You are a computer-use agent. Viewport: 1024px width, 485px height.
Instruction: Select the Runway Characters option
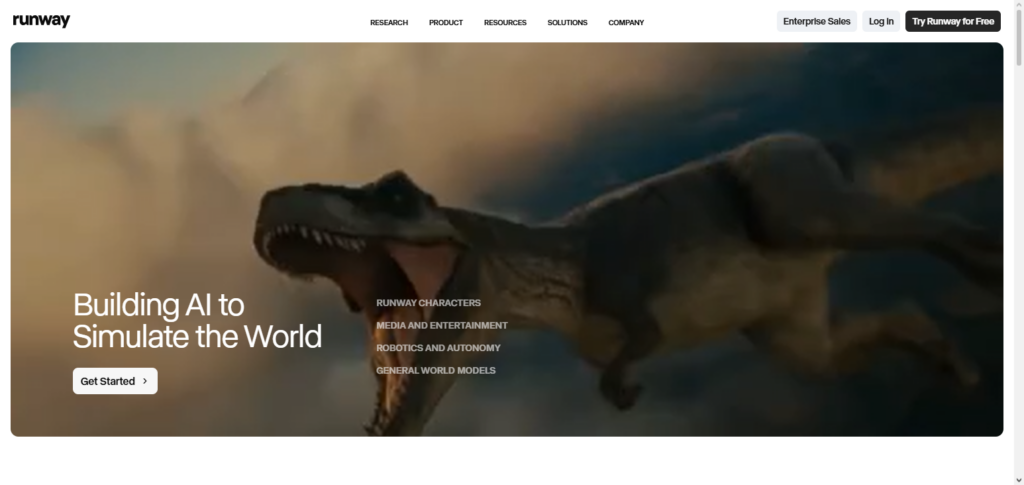point(428,303)
